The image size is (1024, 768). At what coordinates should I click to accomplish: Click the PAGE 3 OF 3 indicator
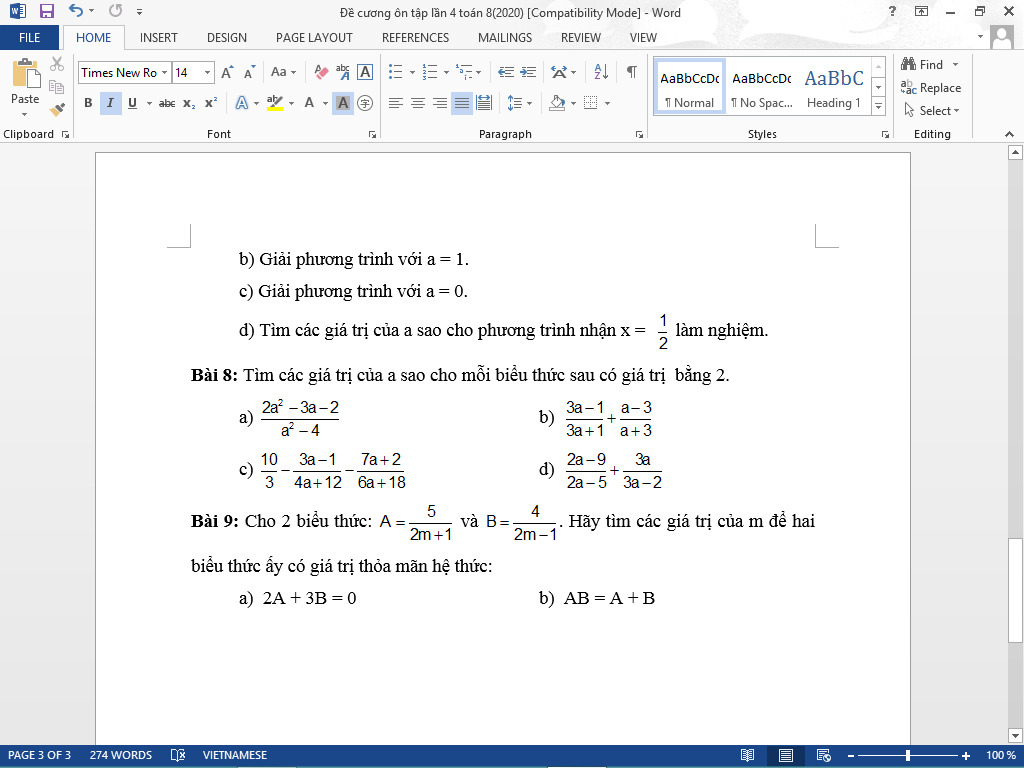[x=39, y=756]
